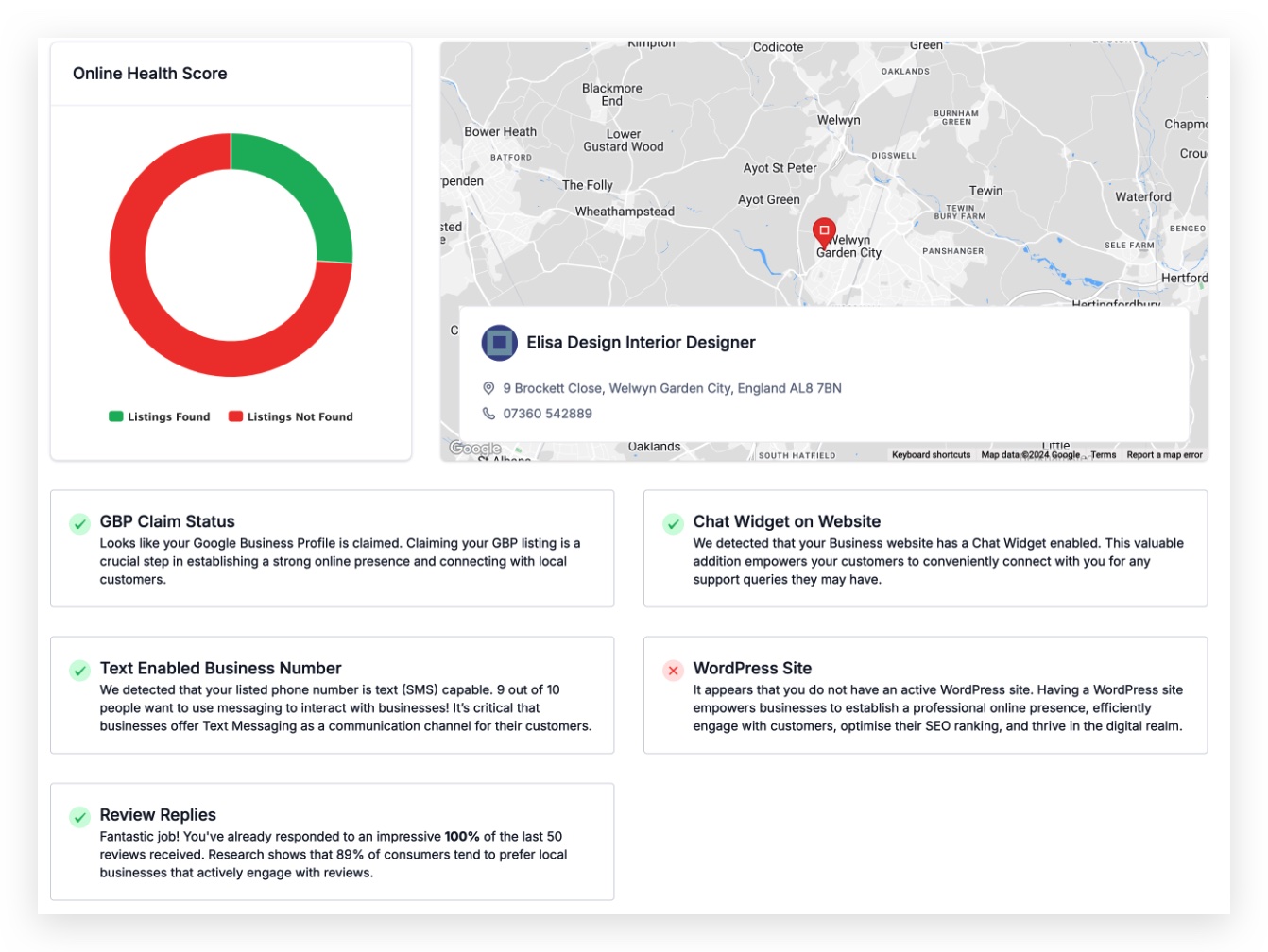Click the Lower Gustard Wood map label

click(623, 141)
